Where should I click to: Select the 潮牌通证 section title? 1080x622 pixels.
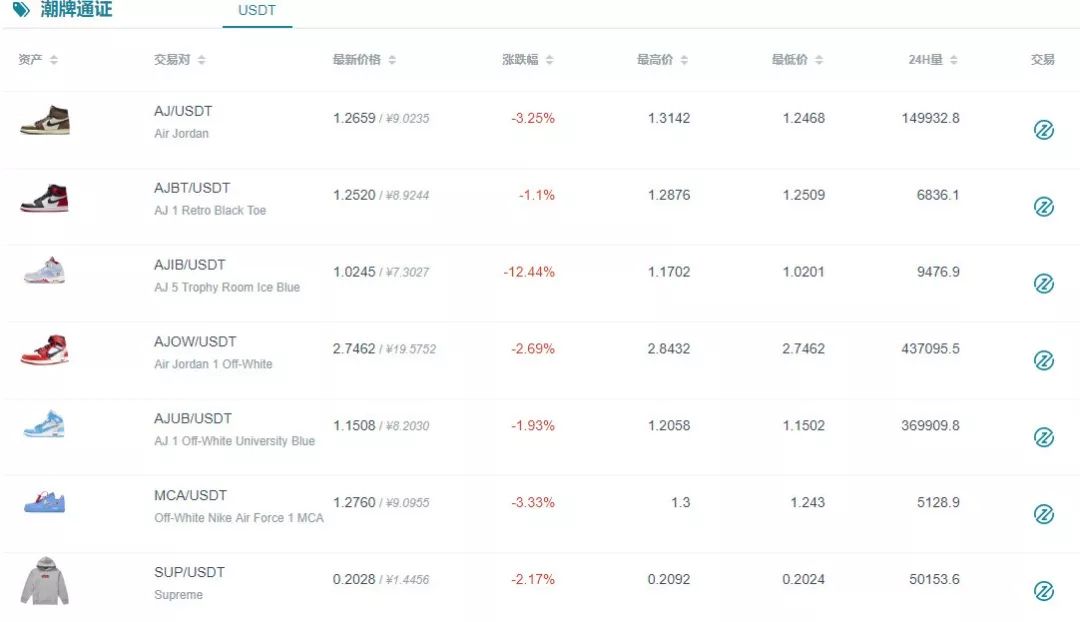[76, 9]
